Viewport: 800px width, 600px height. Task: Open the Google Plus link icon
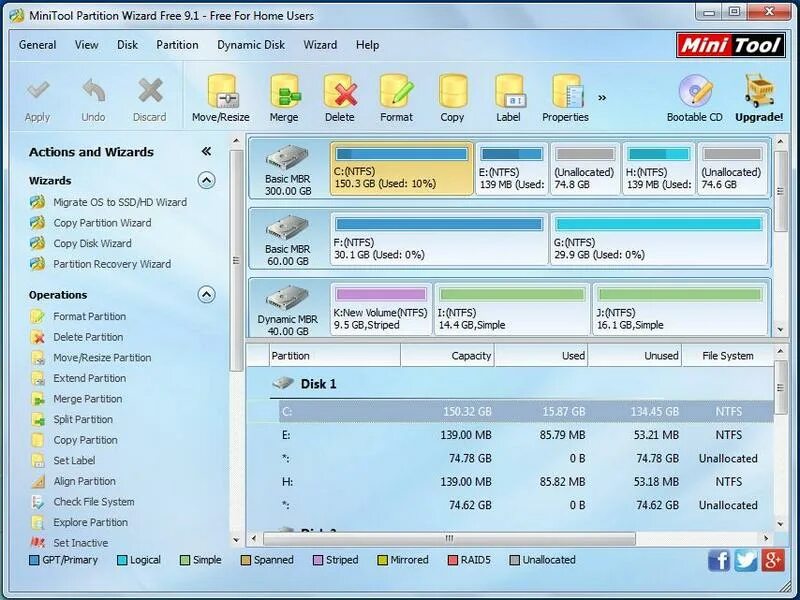(x=772, y=560)
